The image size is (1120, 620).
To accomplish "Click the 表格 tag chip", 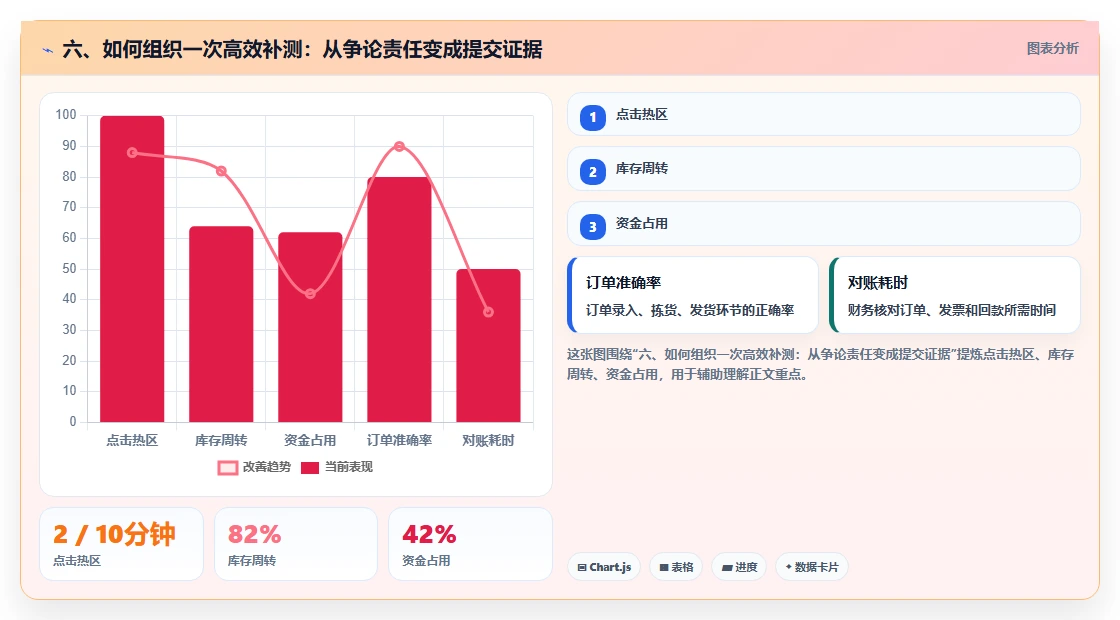I will point(676,567).
